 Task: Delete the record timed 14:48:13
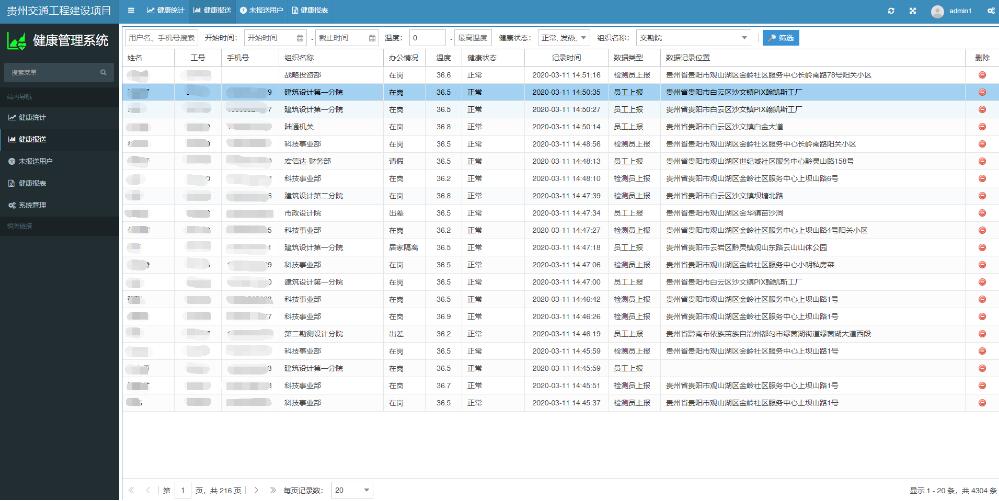point(982,161)
